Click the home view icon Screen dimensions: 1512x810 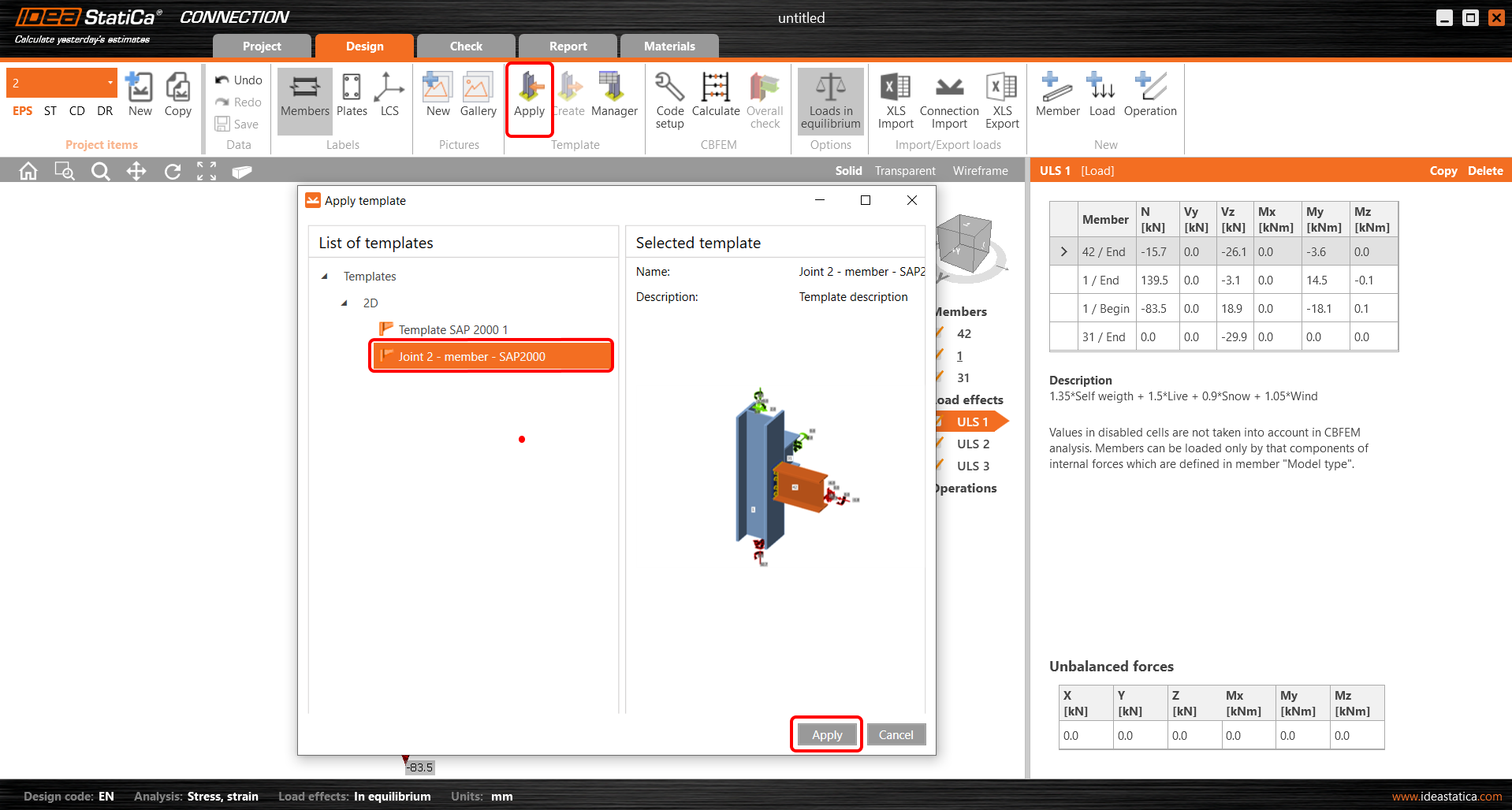(x=28, y=171)
